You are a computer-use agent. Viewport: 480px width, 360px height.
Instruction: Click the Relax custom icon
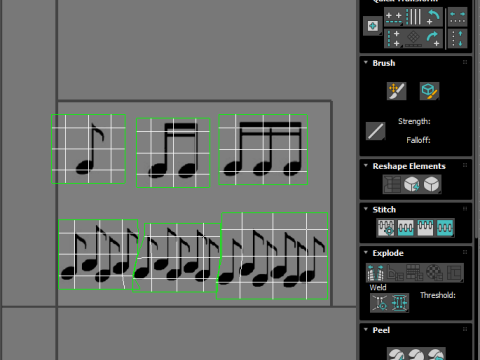click(x=432, y=184)
